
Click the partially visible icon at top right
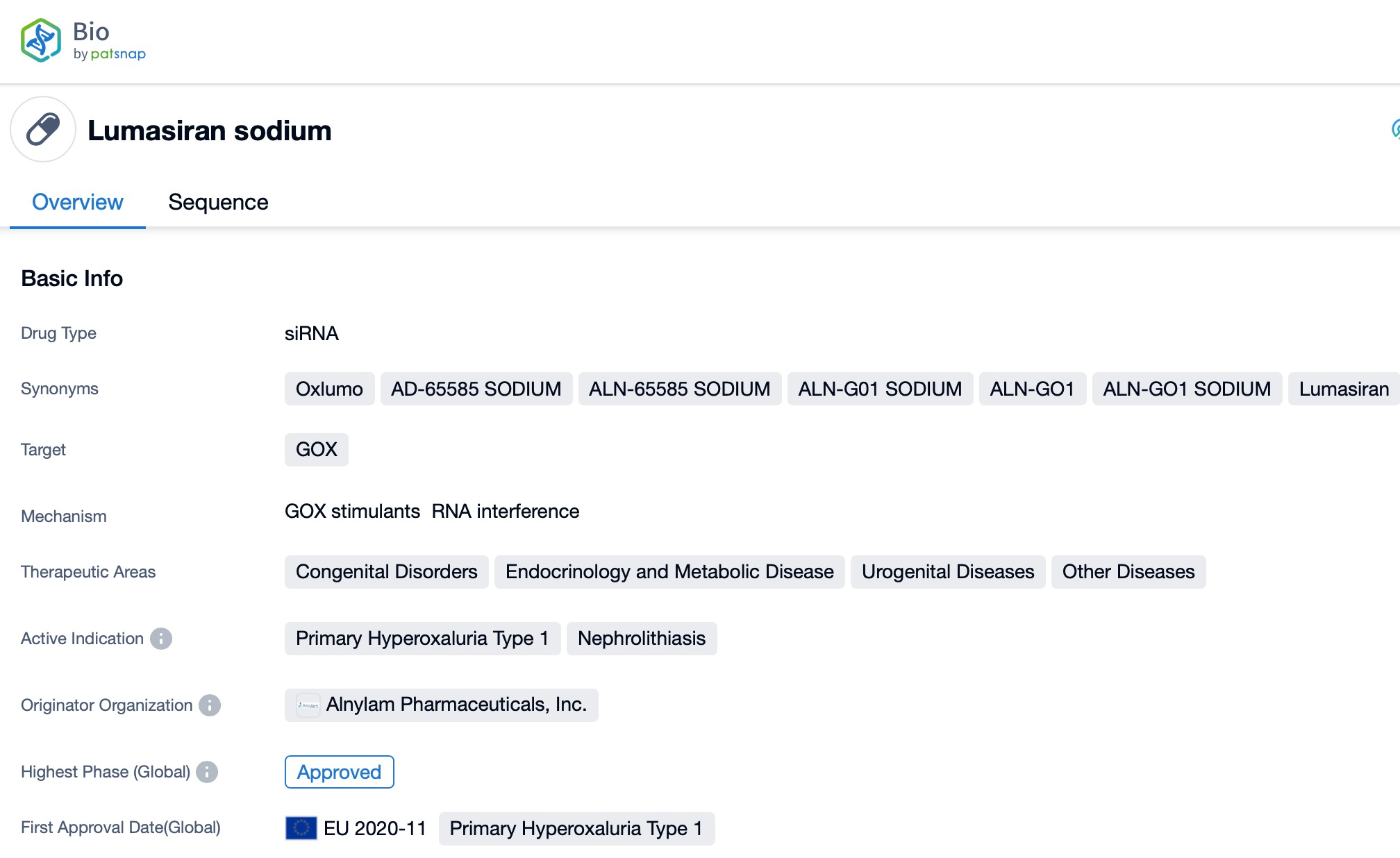coord(1394,129)
